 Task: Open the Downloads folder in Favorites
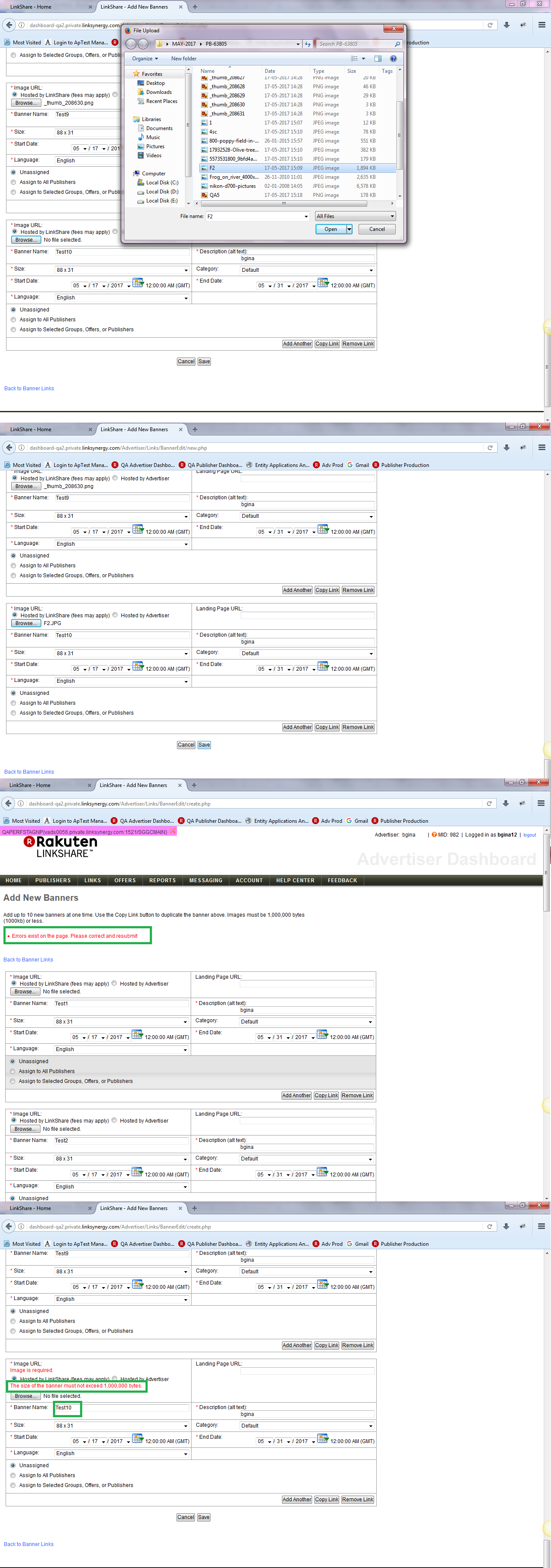point(158,92)
